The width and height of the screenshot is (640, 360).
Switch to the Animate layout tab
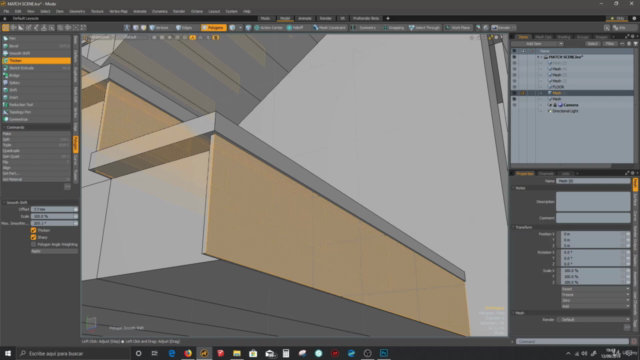304,18
